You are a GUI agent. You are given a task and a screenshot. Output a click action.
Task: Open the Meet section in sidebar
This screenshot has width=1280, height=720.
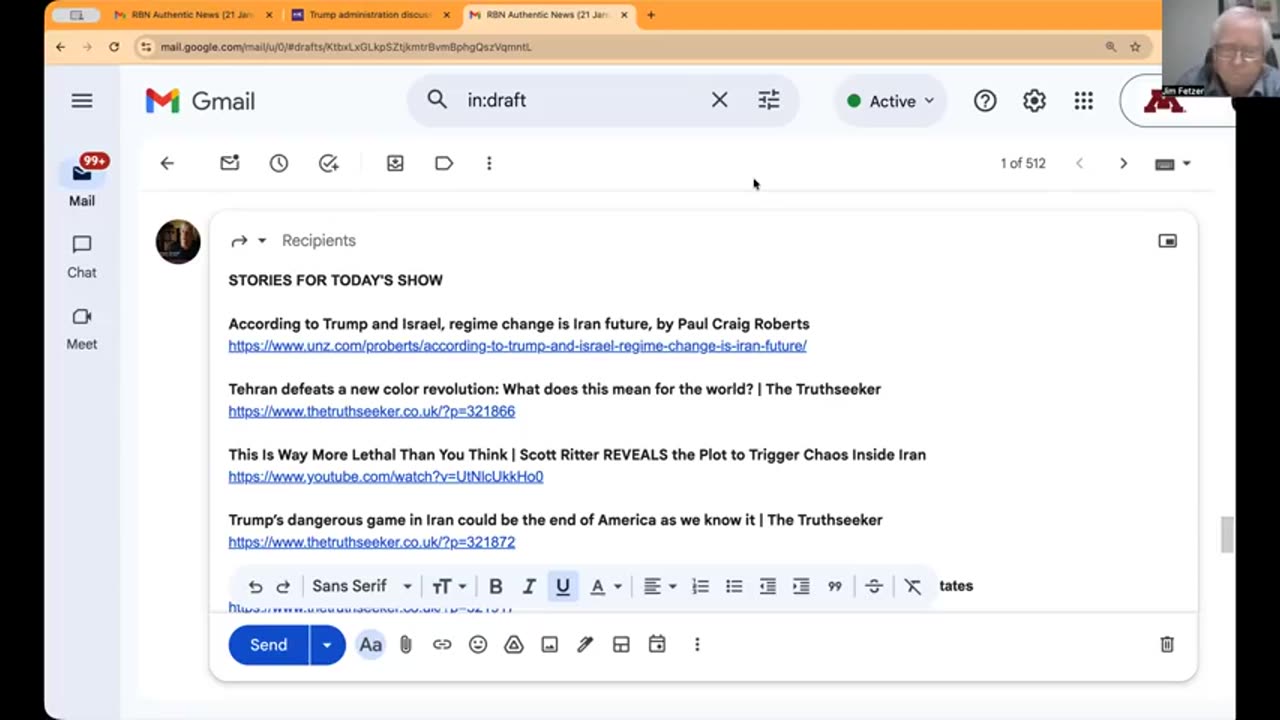(x=82, y=329)
